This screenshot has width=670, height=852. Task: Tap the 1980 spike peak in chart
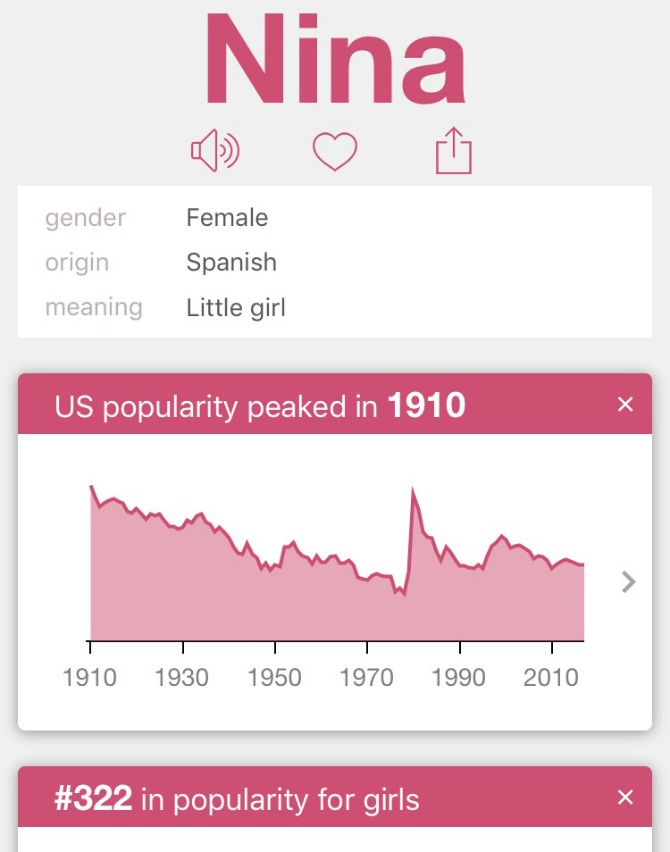coord(412,490)
